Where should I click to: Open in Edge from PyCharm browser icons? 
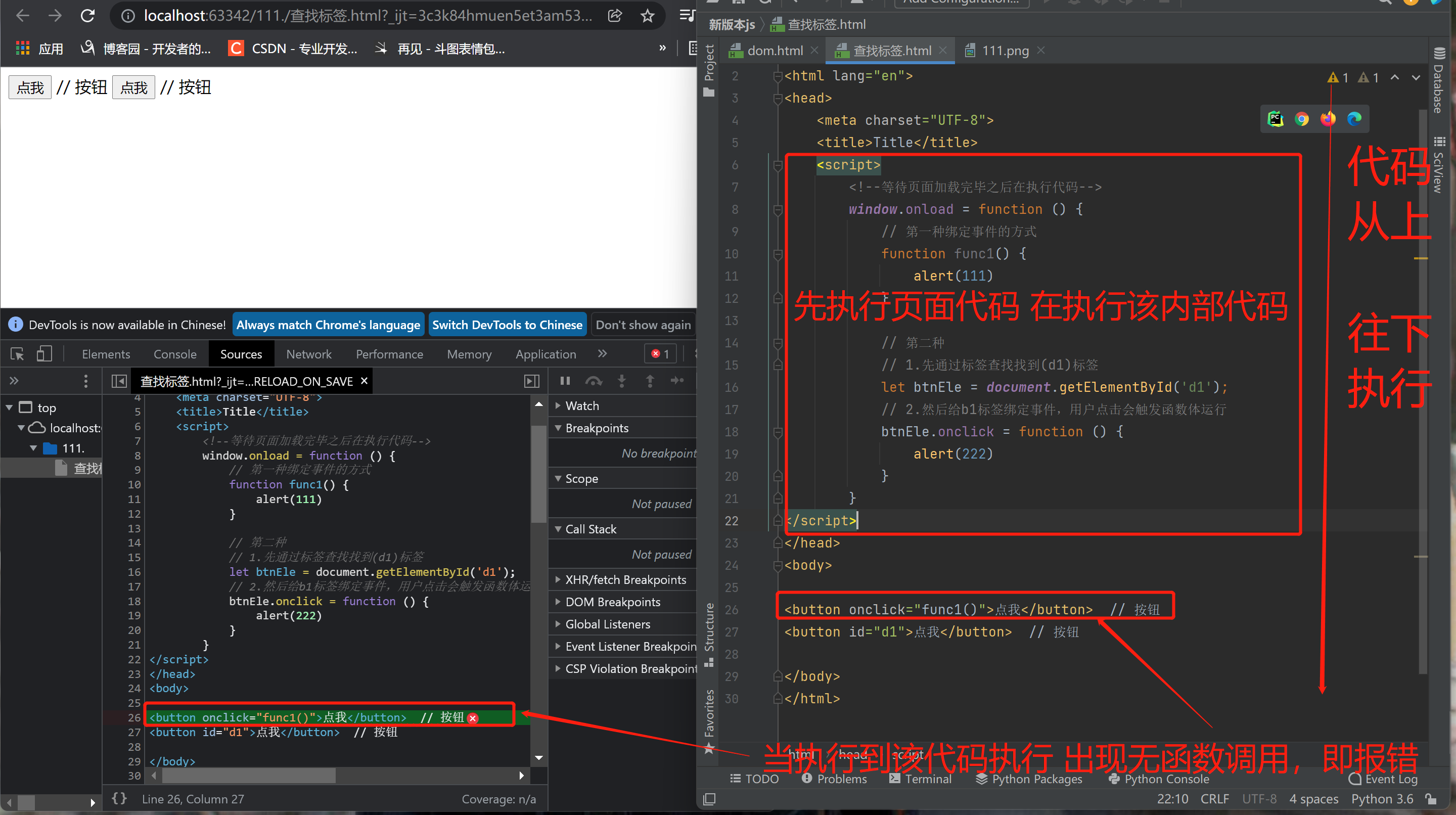pyautogui.click(x=1354, y=119)
